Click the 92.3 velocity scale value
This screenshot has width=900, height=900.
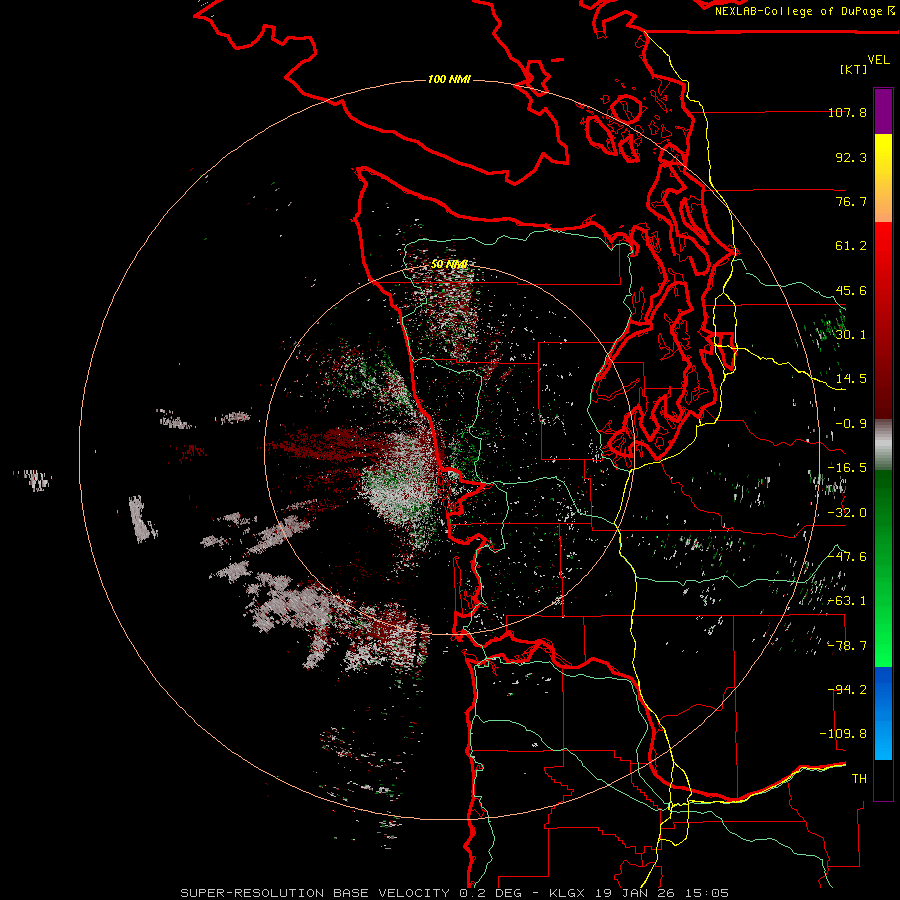pyautogui.click(x=851, y=157)
